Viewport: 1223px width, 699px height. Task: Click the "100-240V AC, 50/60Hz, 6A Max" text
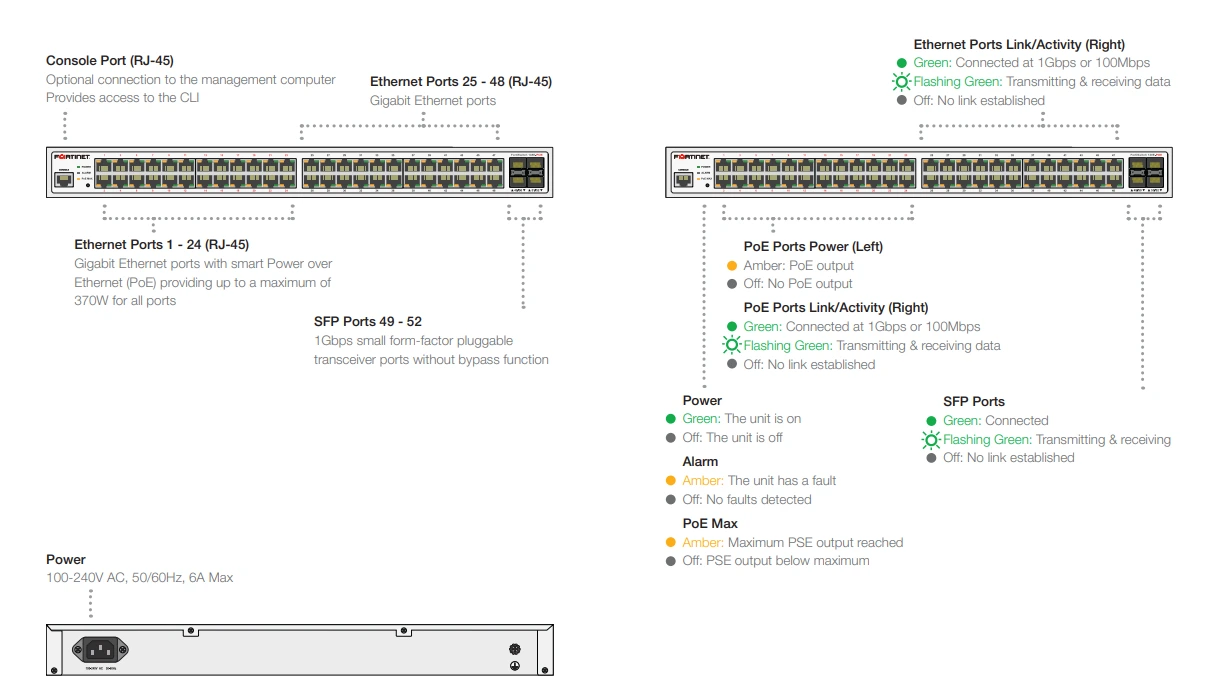click(x=139, y=578)
